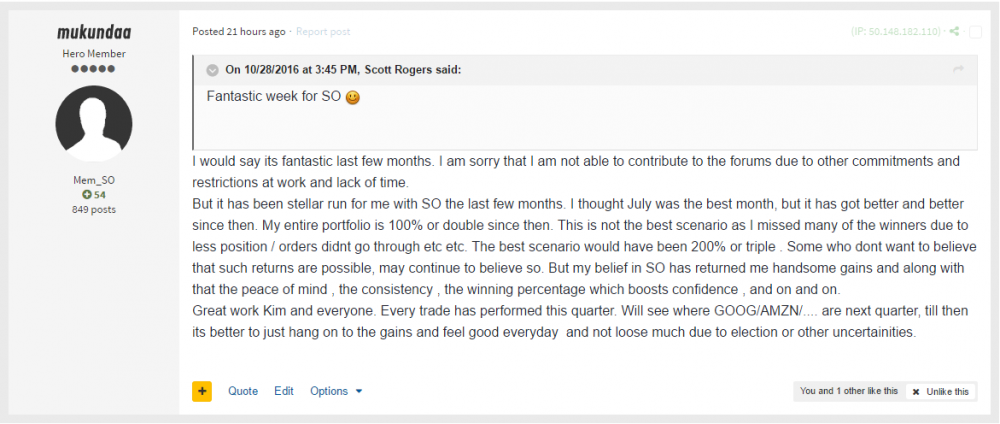Image resolution: width=1000 pixels, height=424 pixels.
Task: Click the 849 posts count
Action: coord(94,209)
